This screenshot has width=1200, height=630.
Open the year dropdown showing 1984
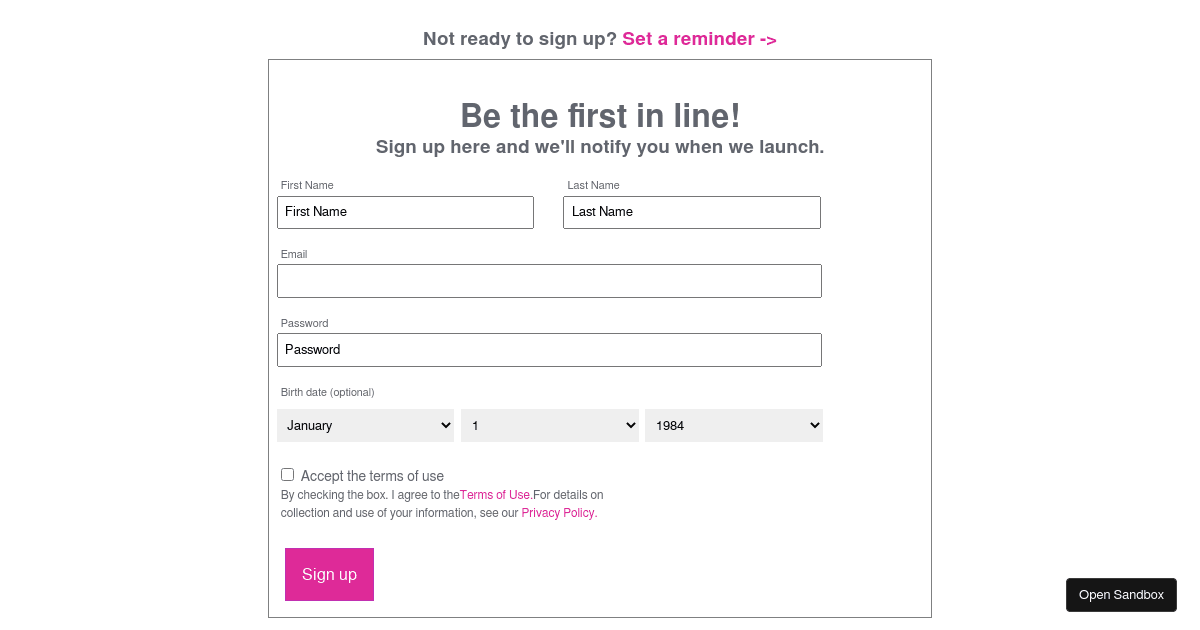(733, 425)
